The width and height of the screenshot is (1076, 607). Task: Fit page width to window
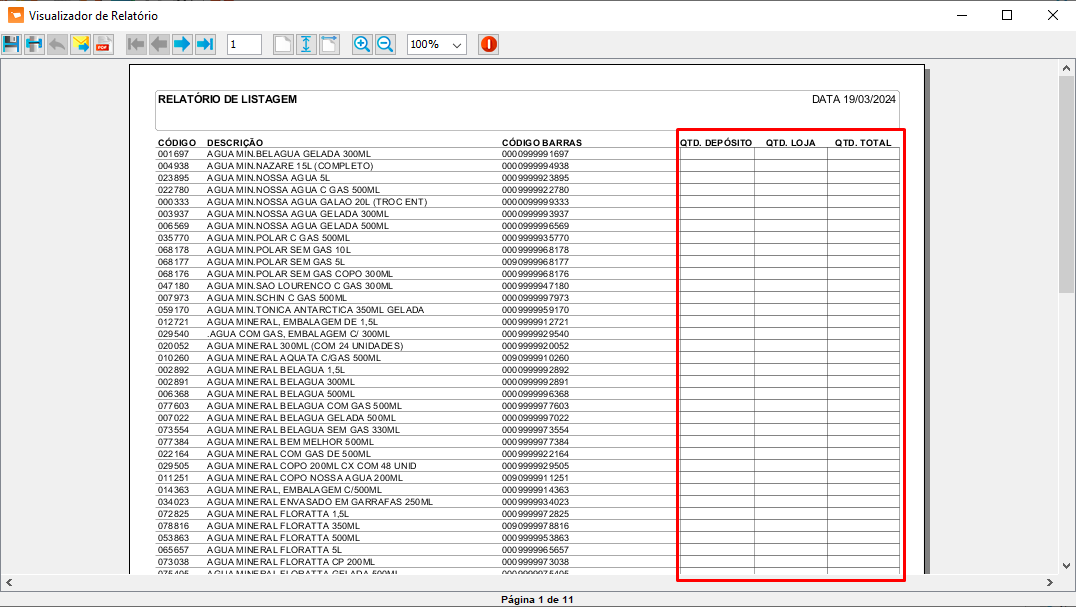[329, 45]
